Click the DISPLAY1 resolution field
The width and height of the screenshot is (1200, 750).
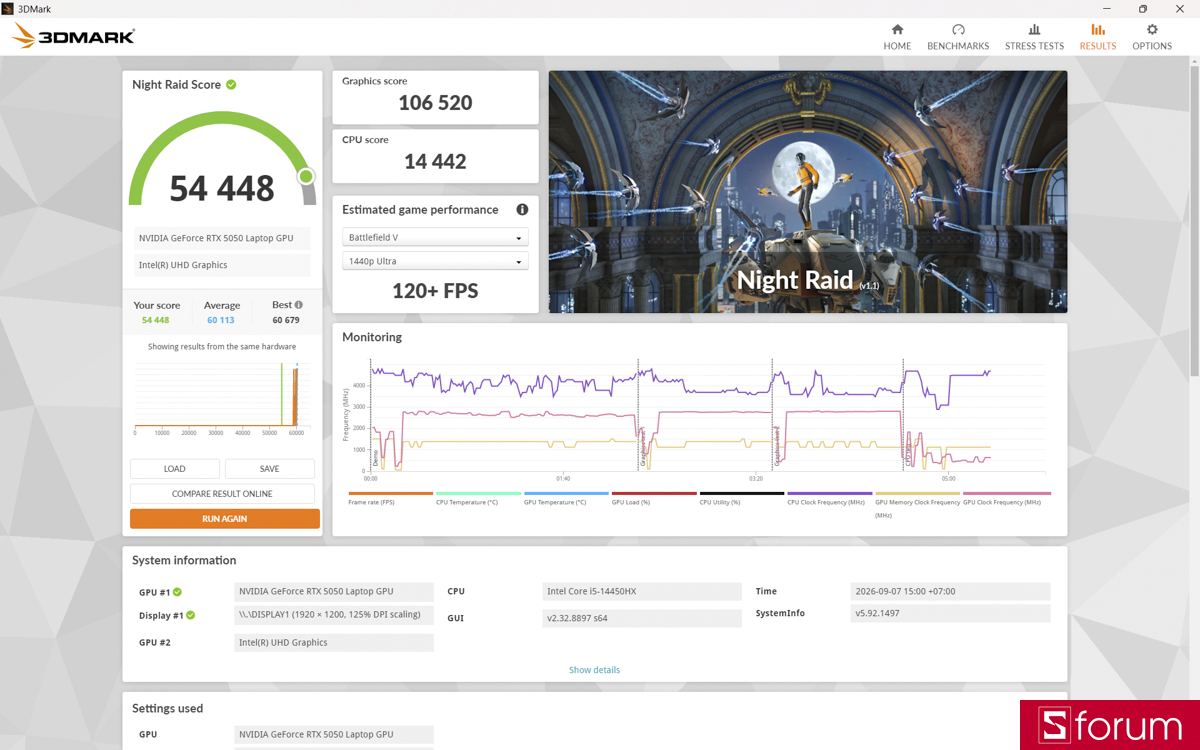(x=334, y=615)
